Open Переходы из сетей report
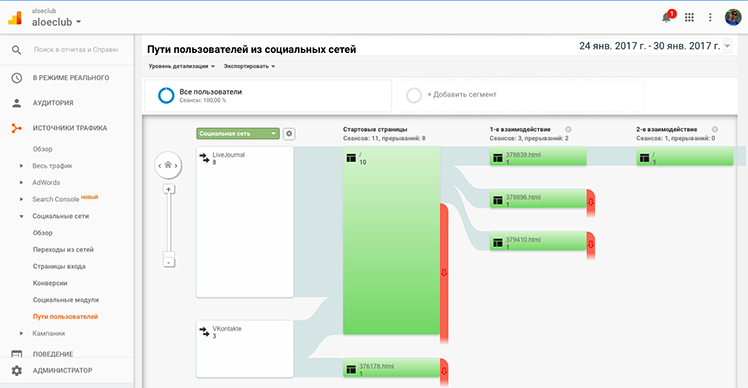This screenshot has height=388, width=748. pos(63,250)
